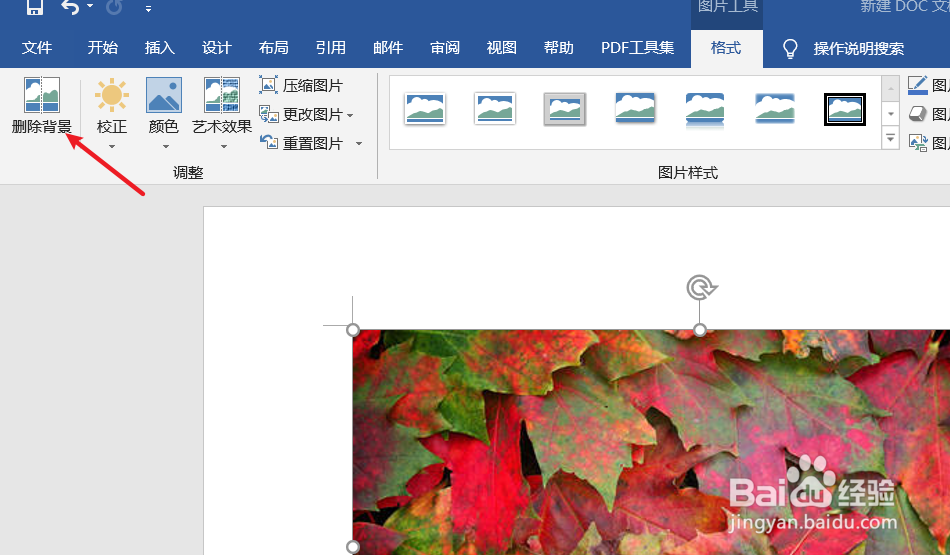The height and width of the screenshot is (555, 950).
Task: Switch to the 视图 tab
Action: [x=502, y=48]
